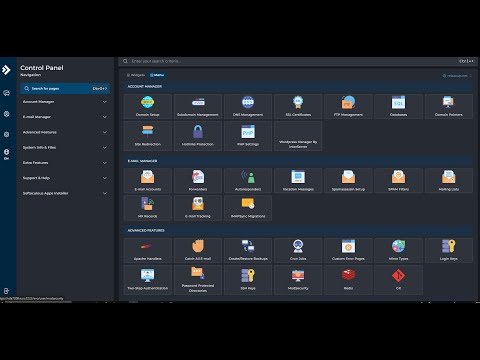Image resolution: width=480 pixels, height=360 pixels.
Task: Open SSH Keys
Action: click(248, 280)
